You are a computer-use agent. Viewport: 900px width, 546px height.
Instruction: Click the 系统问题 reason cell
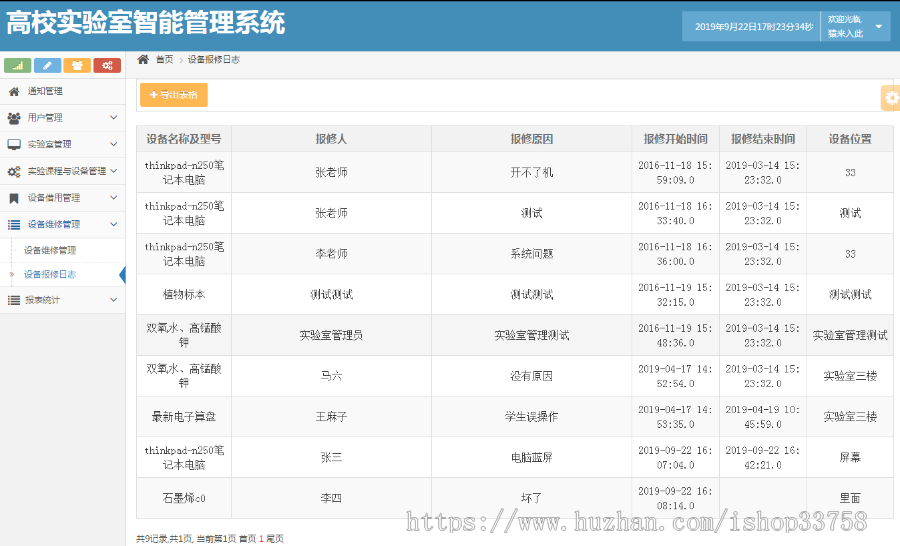532,254
